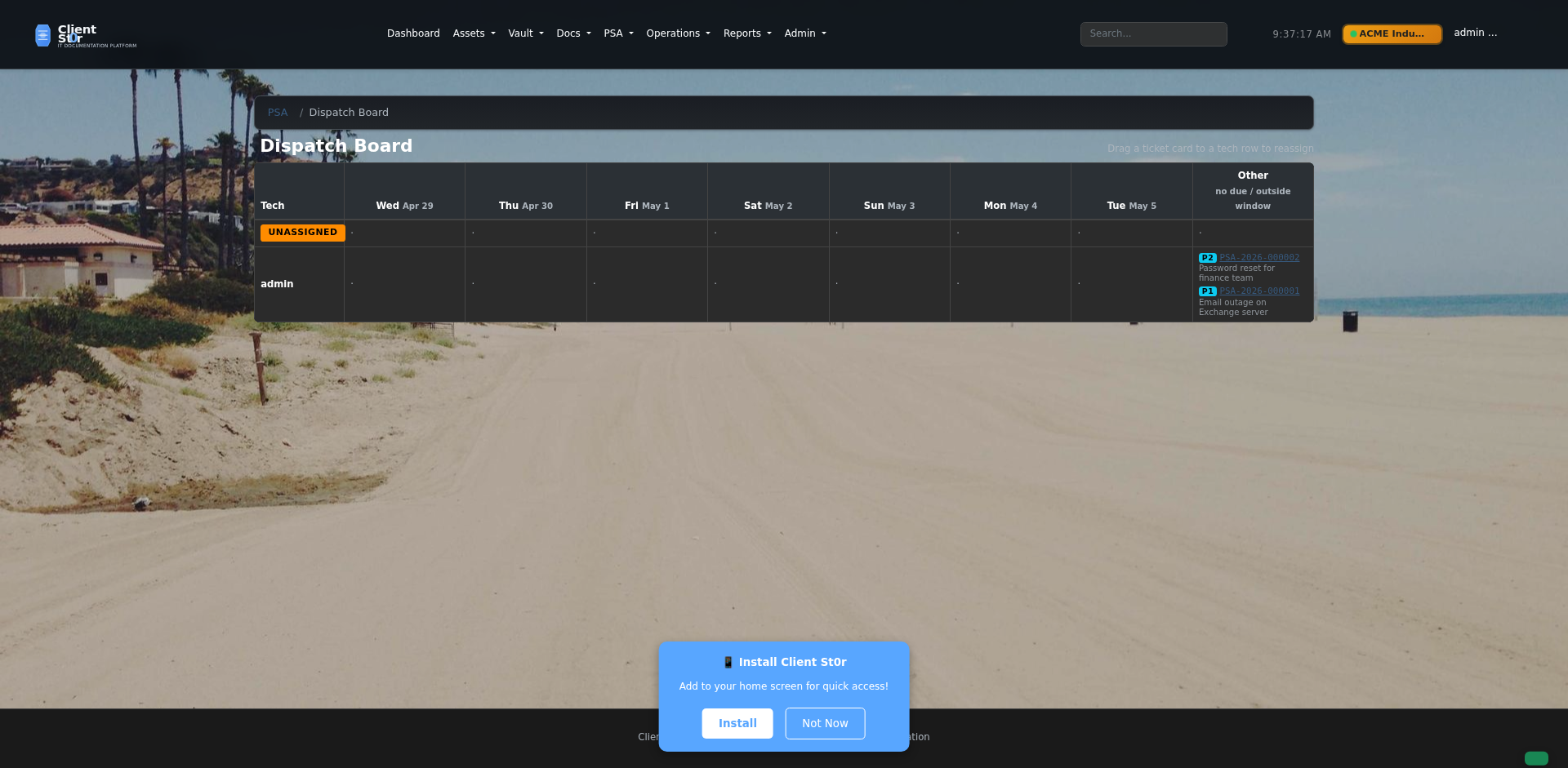The image size is (1568, 768).
Task: Dismiss install prompt with Not Now
Action: [x=825, y=723]
